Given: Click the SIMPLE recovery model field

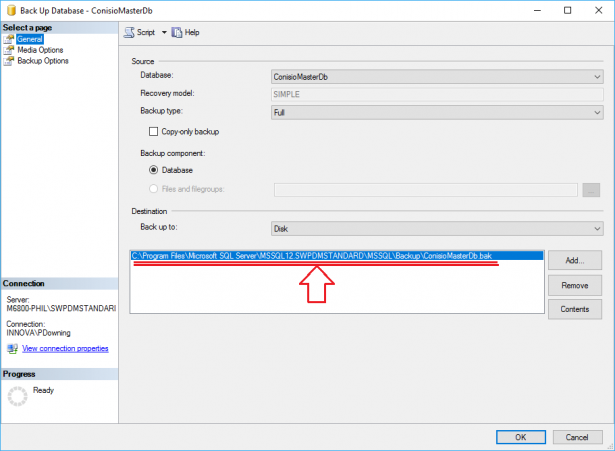Looking at the screenshot, I should tap(437, 95).
